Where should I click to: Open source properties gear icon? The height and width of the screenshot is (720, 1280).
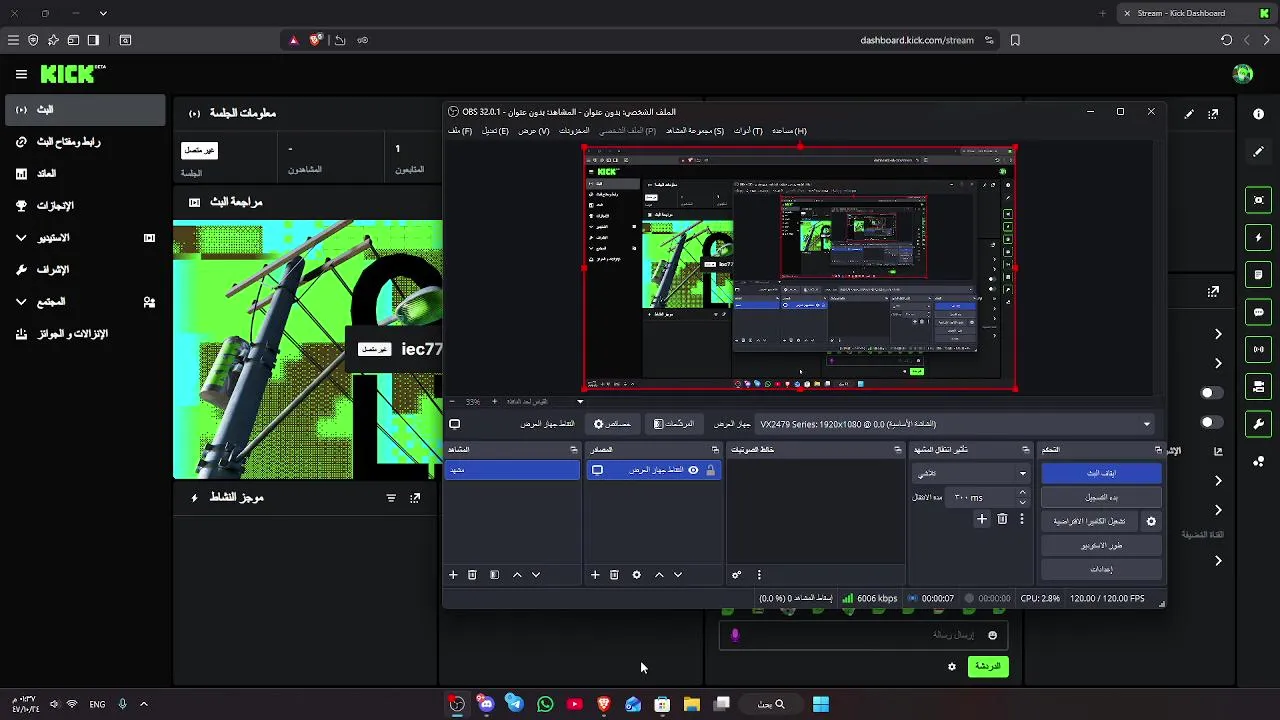tap(636, 575)
